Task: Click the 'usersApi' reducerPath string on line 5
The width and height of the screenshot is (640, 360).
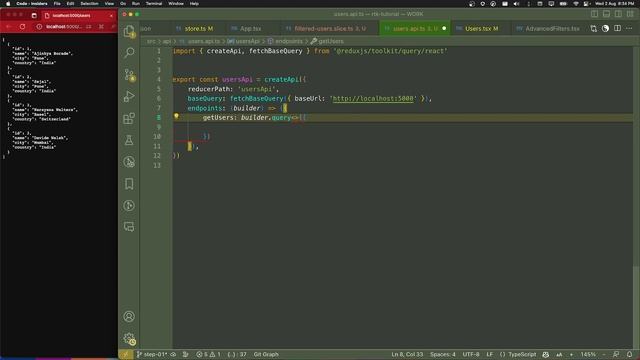Action: [257, 89]
